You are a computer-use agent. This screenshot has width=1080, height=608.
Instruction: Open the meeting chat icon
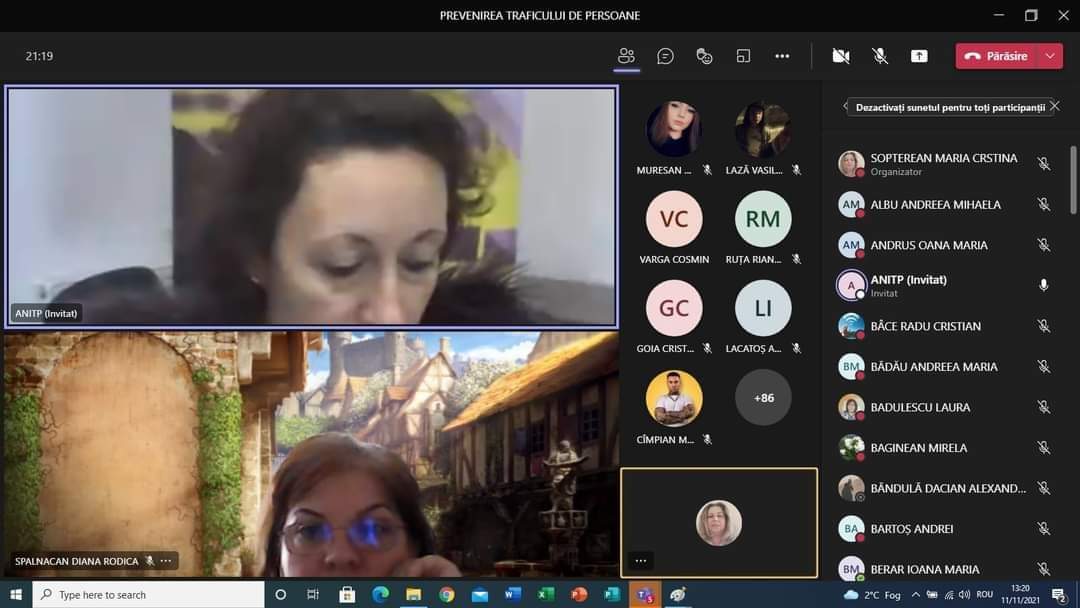[x=665, y=56]
